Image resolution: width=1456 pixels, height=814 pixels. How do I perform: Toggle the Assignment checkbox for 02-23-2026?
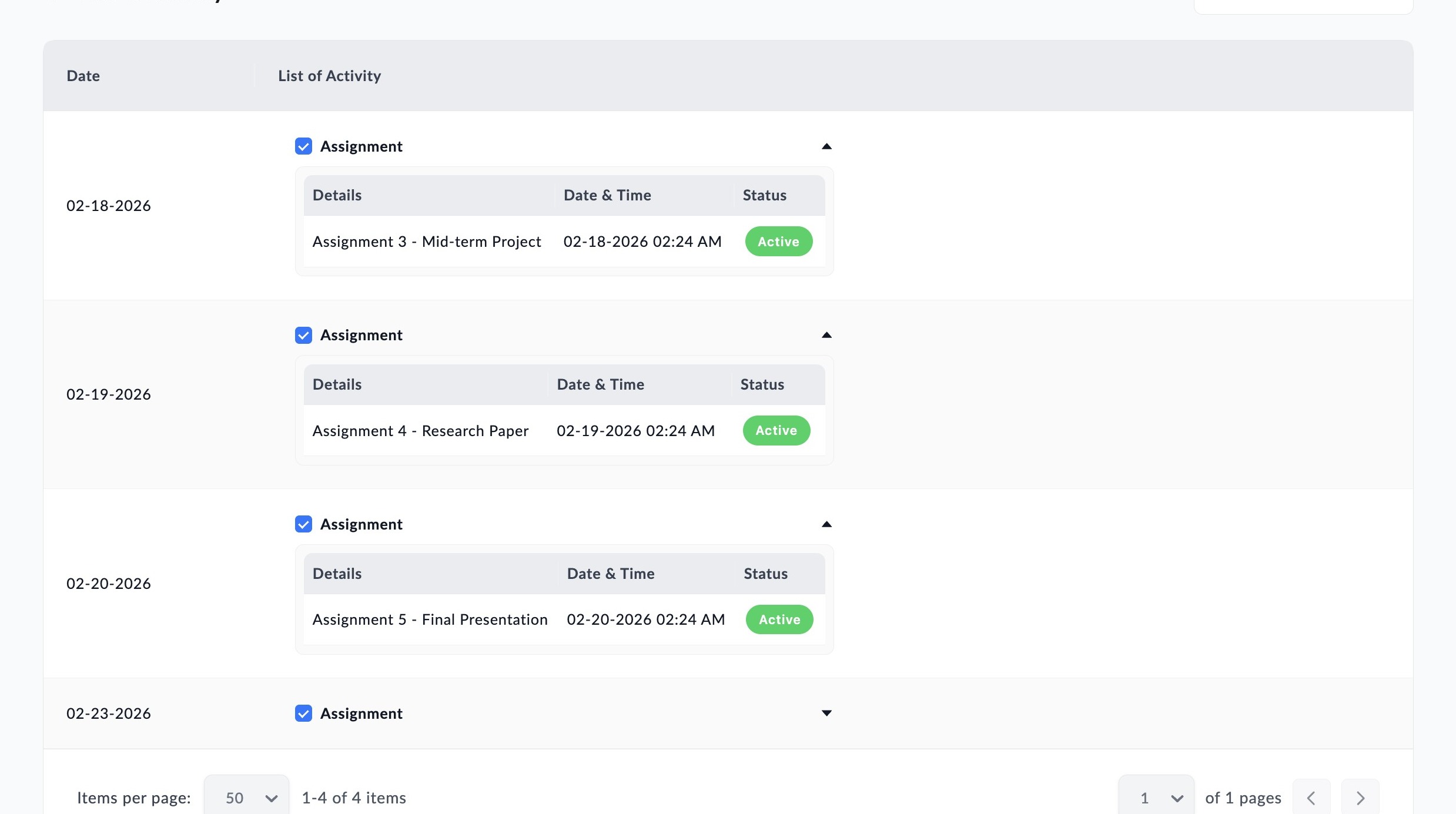click(303, 713)
